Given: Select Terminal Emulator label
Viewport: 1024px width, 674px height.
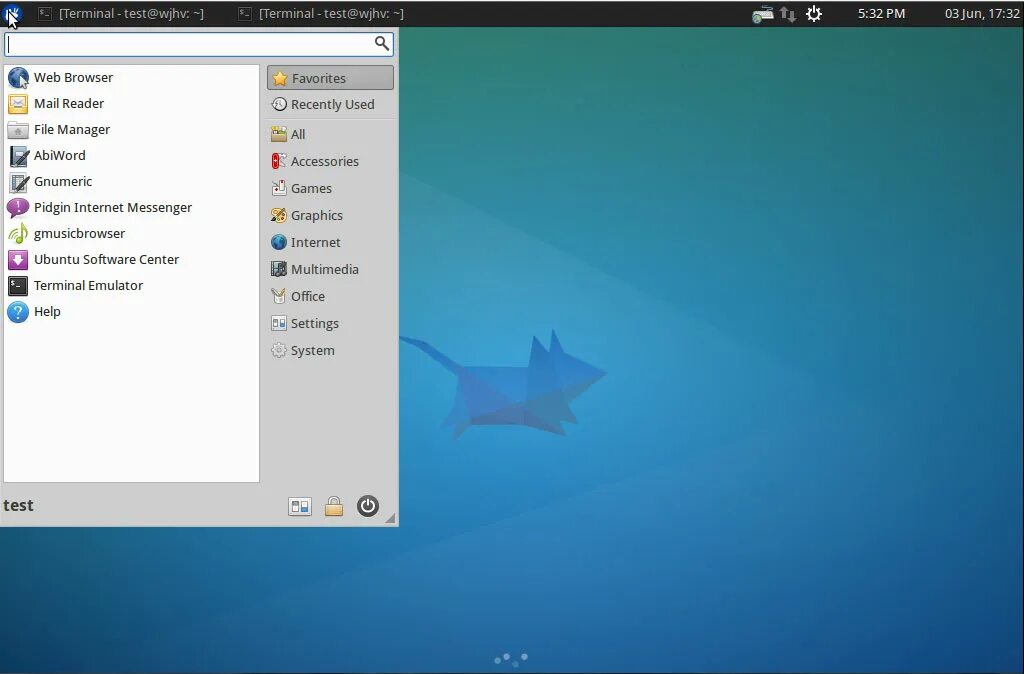Looking at the screenshot, I should tap(88, 286).
